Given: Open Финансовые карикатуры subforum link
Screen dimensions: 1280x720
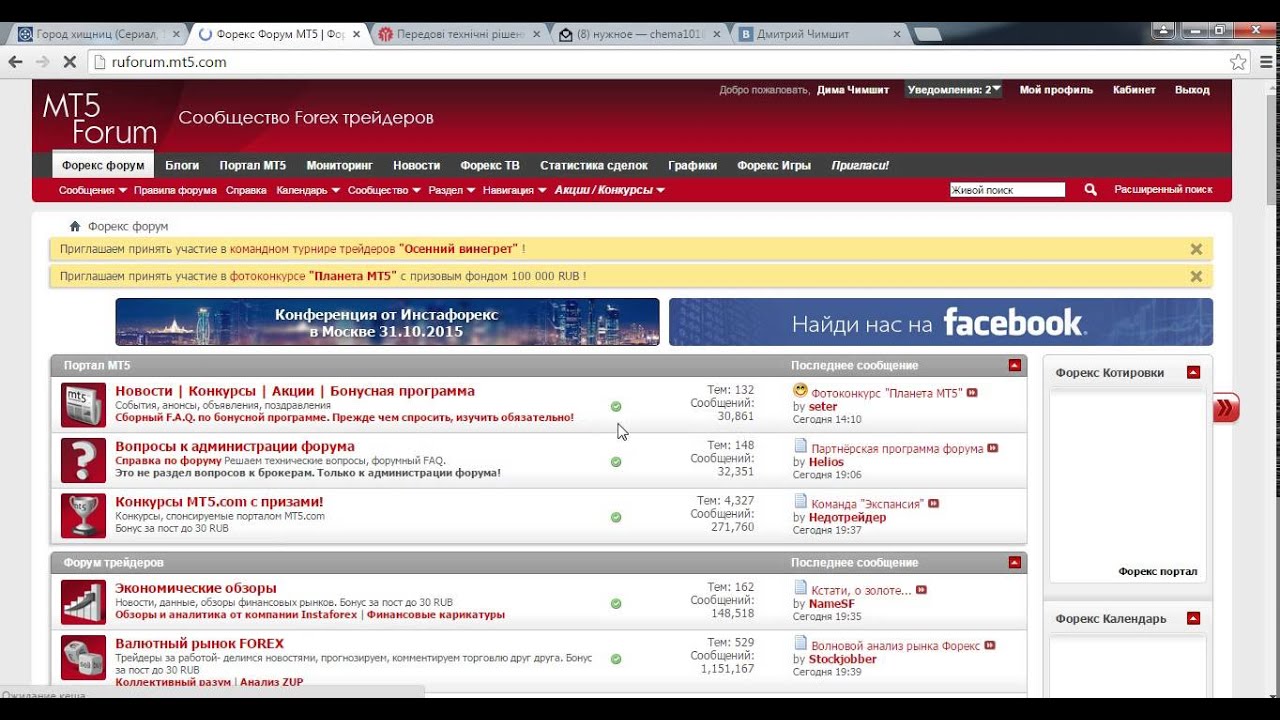Looking at the screenshot, I should point(436,614).
